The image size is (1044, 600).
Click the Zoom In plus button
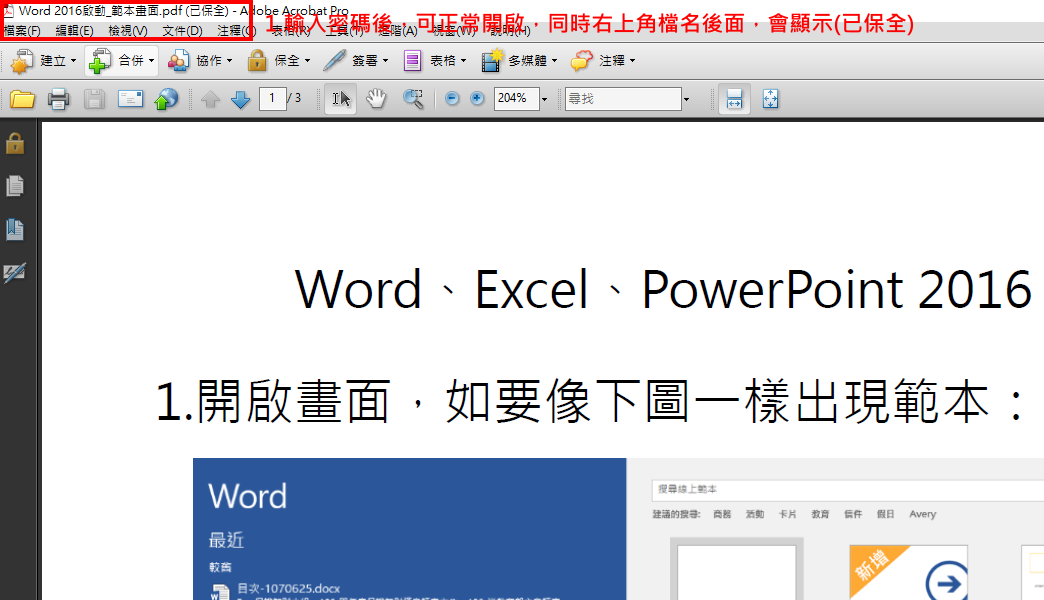pyautogui.click(x=477, y=99)
